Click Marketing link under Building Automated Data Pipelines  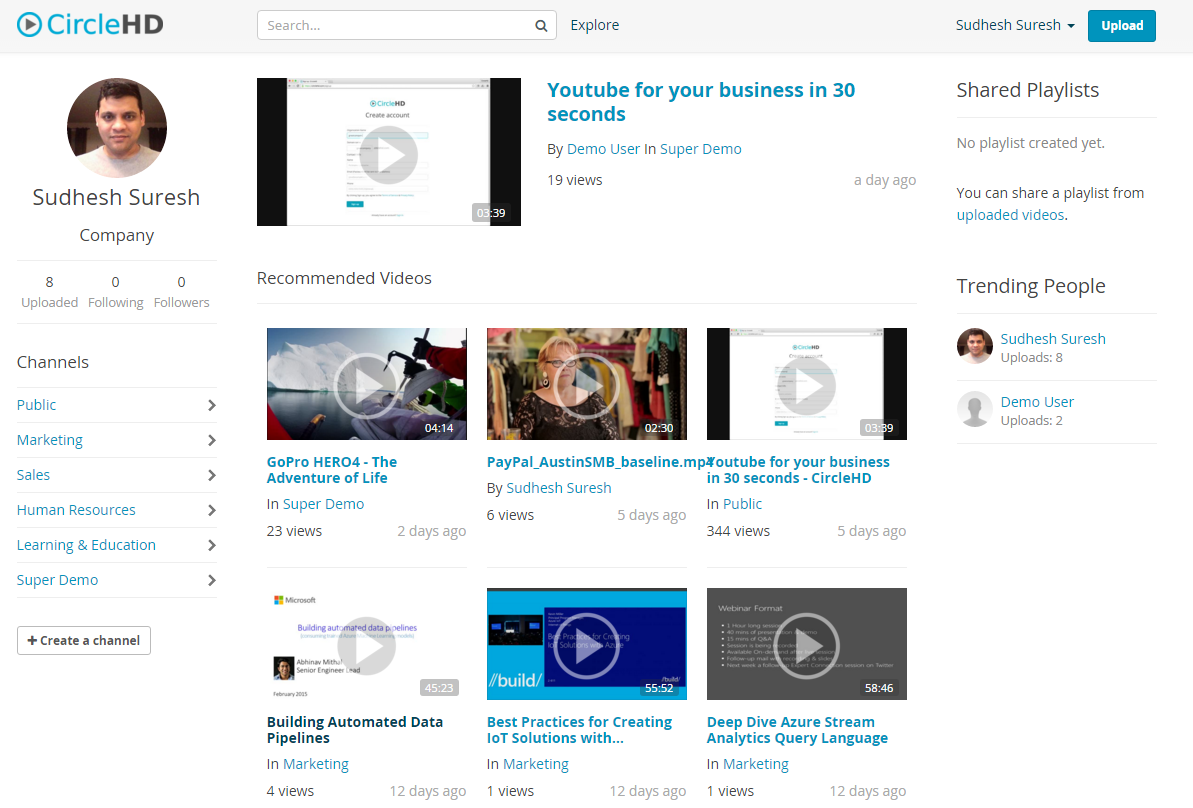316,764
